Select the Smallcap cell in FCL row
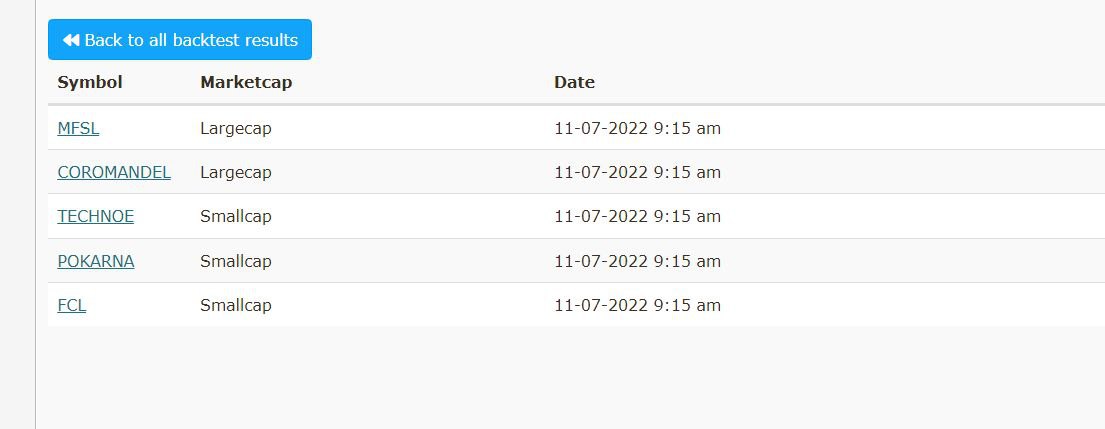The image size is (1105, 429). click(x=236, y=305)
